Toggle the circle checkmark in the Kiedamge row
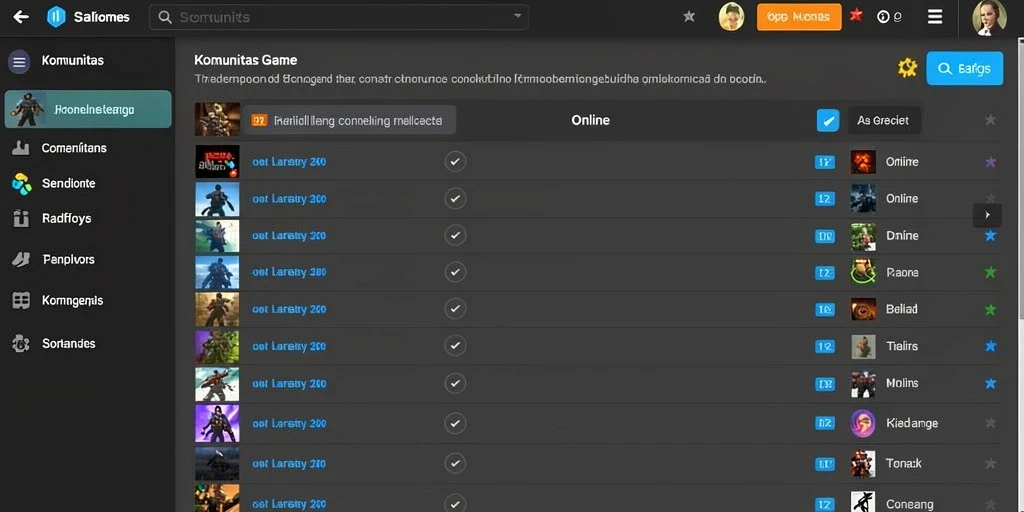This screenshot has height=512, width=1024. click(x=455, y=423)
